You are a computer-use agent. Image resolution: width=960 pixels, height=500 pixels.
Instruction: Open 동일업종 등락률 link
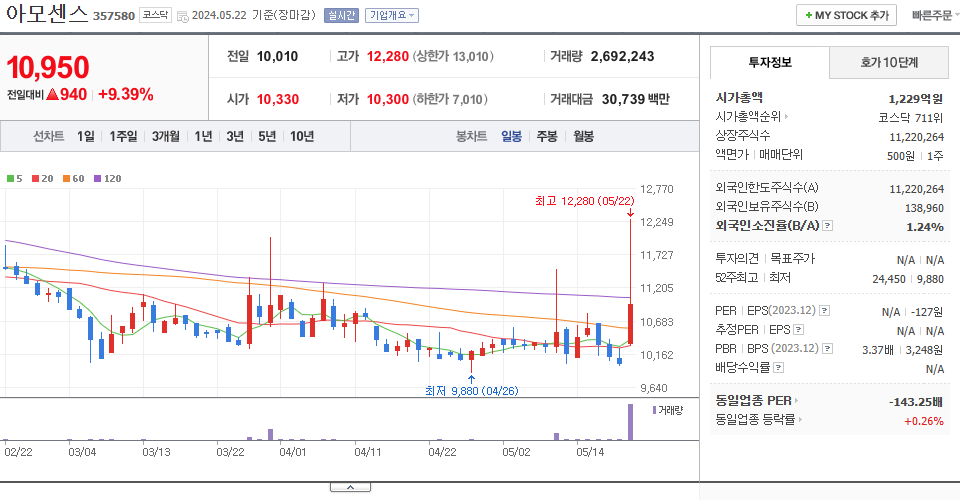759,420
